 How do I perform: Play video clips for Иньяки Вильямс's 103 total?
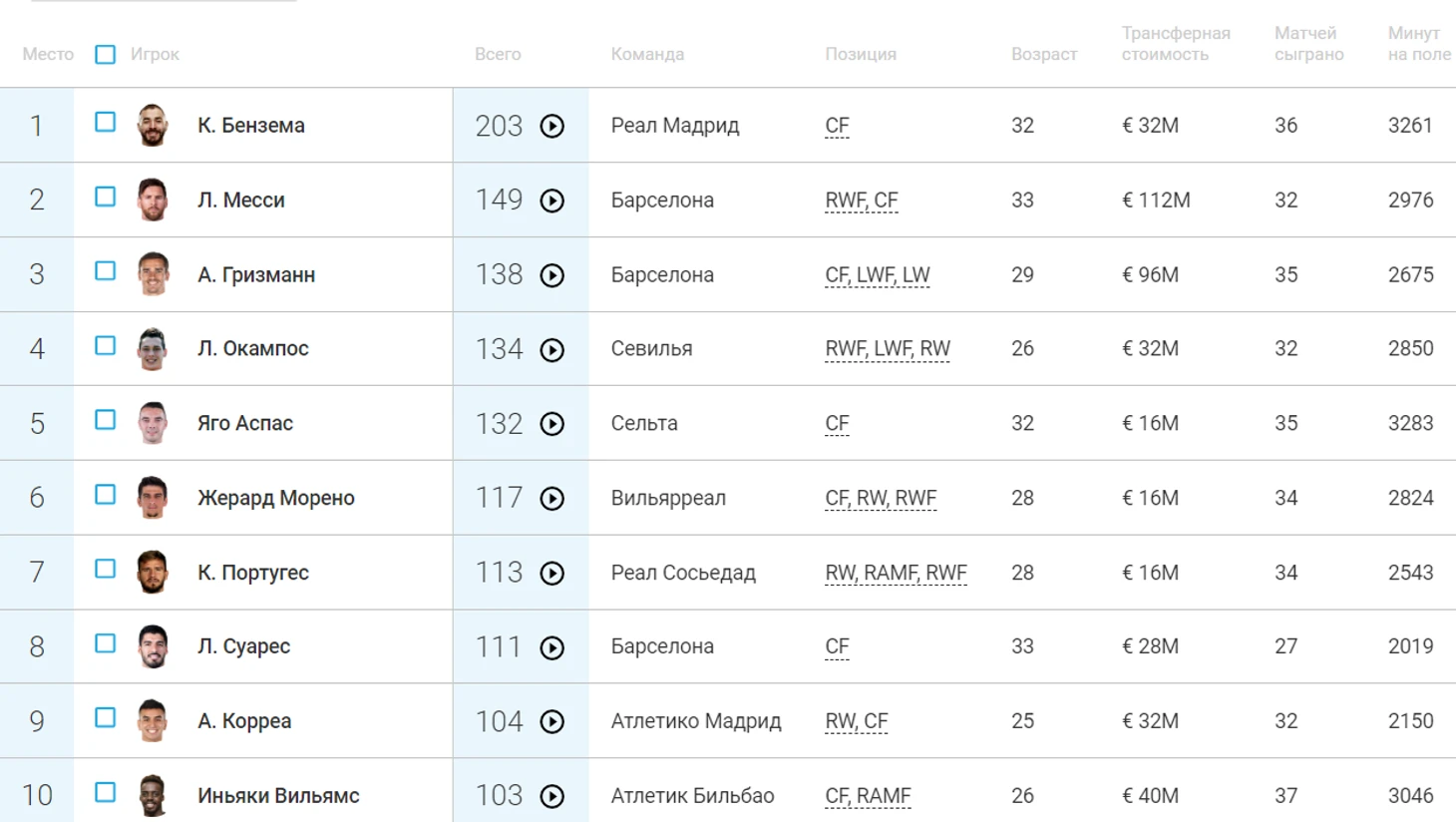point(552,796)
